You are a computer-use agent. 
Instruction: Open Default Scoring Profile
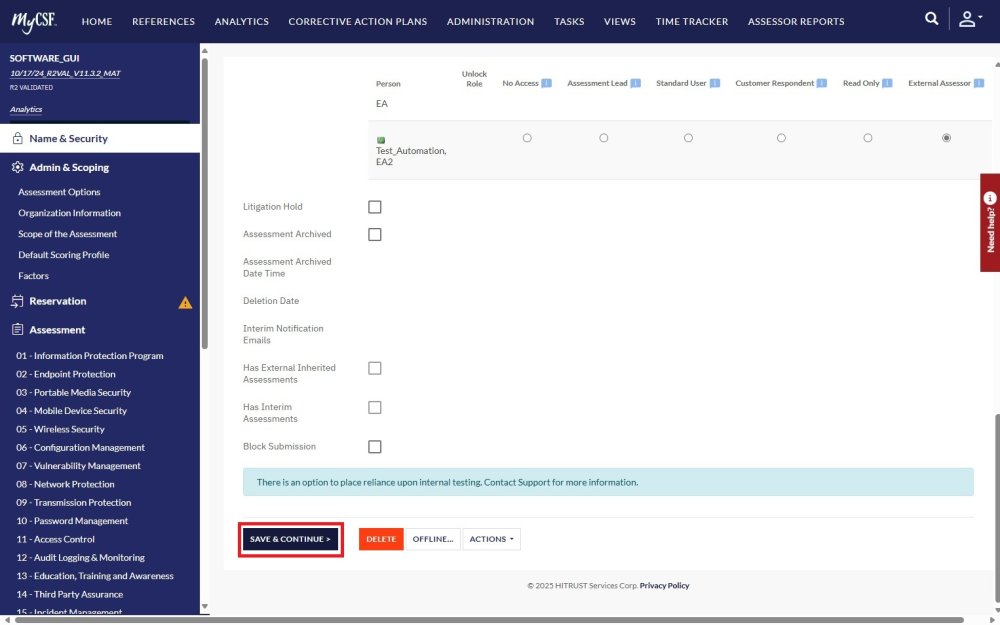[64, 255]
